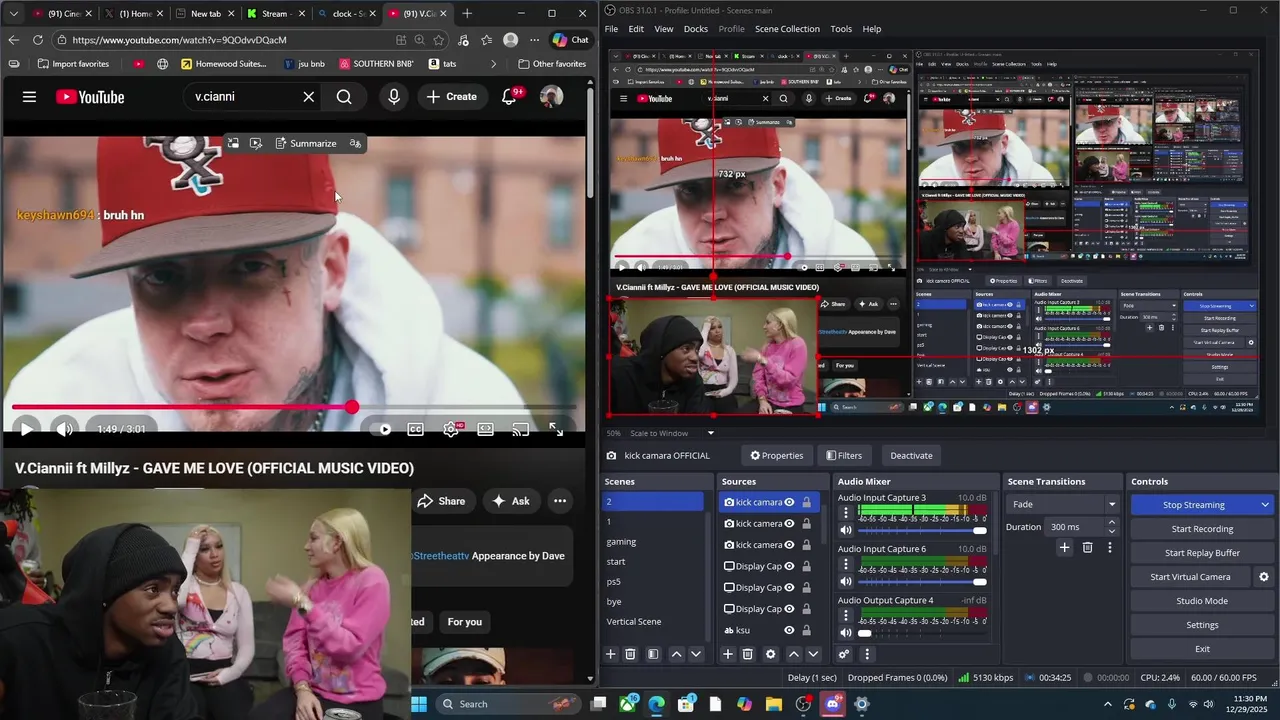
Task: Mute Audio Input Capture 3 speaker
Action: pos(846,530)
